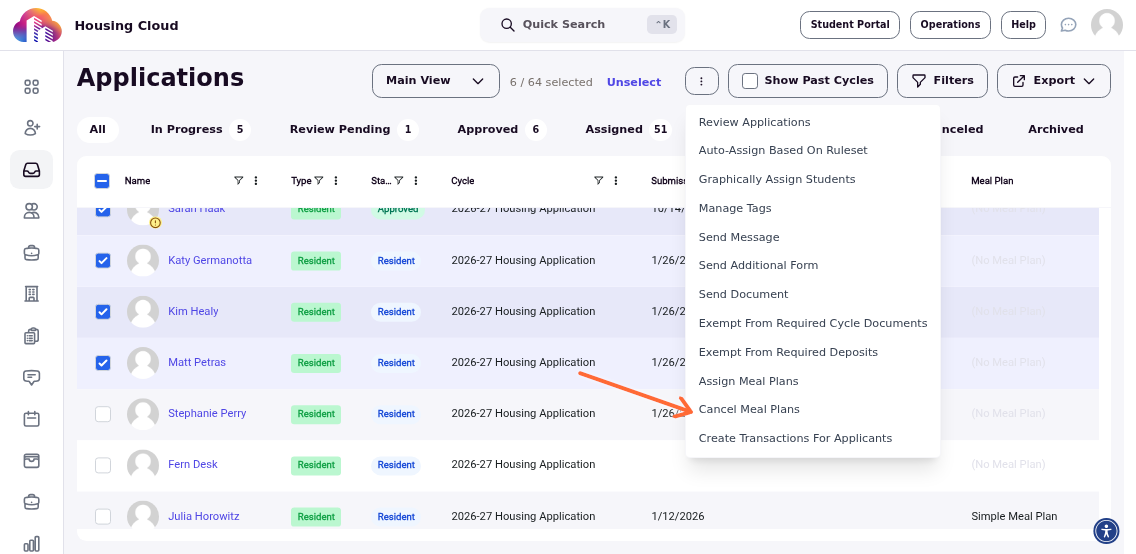Open the people group sidebar icon
This screenshot has width=1136, height=554.
(x=31, y=211)
